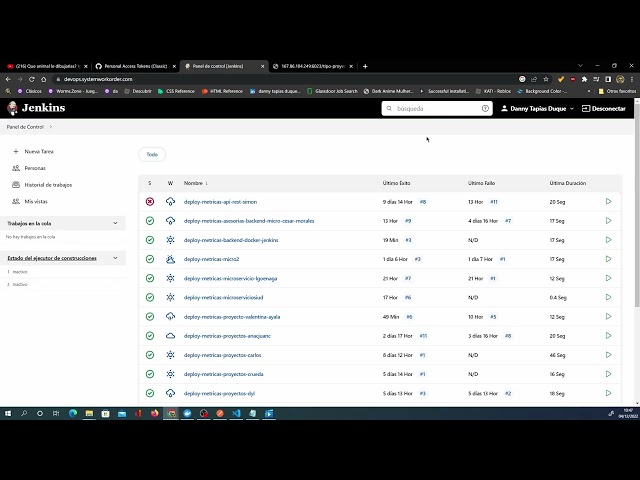The image size is (640, 480).
Task: Open File Explorer from taskbar
Action: pyautogui.click(x=89, y=413)
